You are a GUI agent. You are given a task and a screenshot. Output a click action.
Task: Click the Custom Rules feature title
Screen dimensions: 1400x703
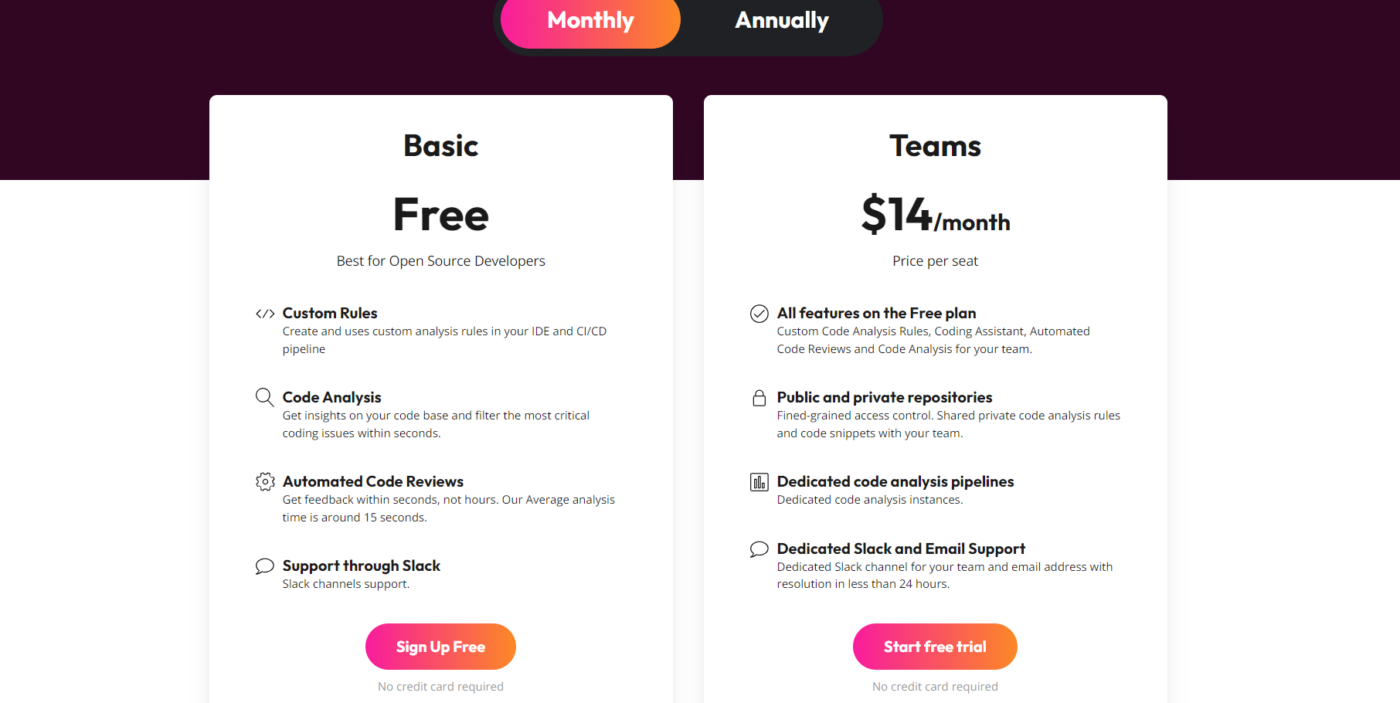click(330, 313)
